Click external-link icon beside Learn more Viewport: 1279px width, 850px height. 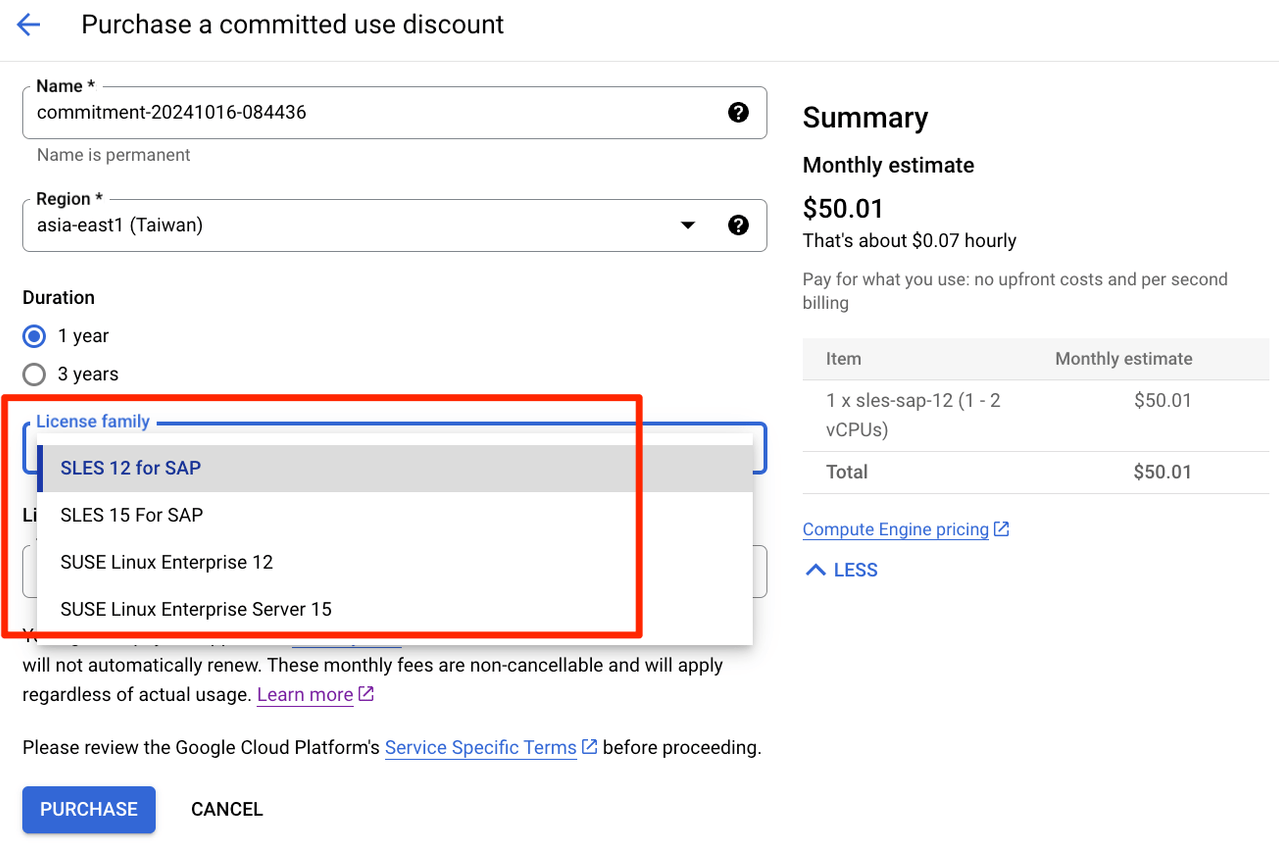pyautogui.click(x=366, y=694)
